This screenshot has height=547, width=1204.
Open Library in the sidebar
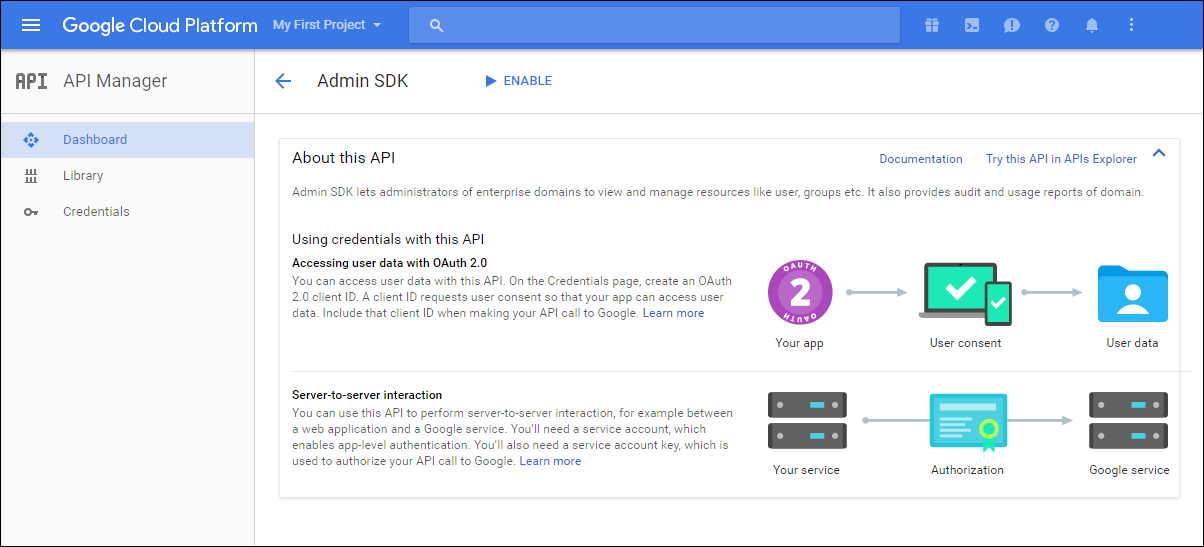coord(83,176)
